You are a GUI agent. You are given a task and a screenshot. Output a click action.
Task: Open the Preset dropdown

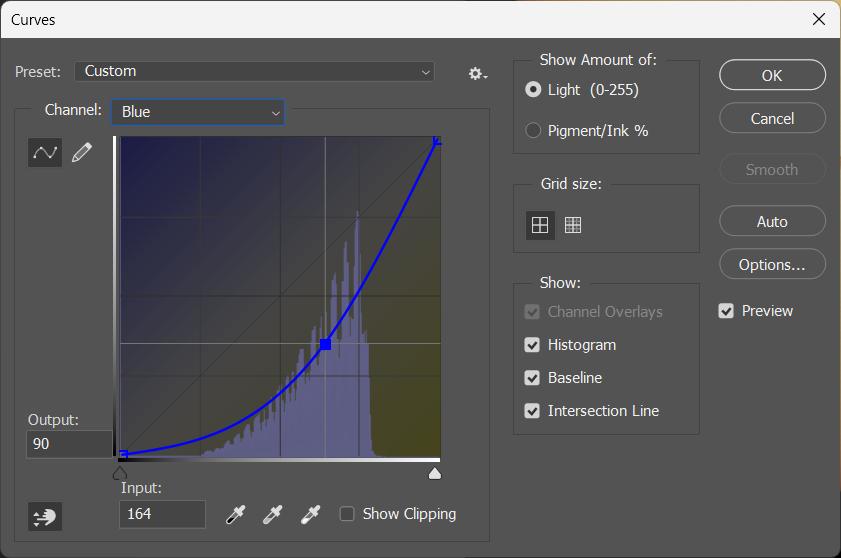(254, 71)
